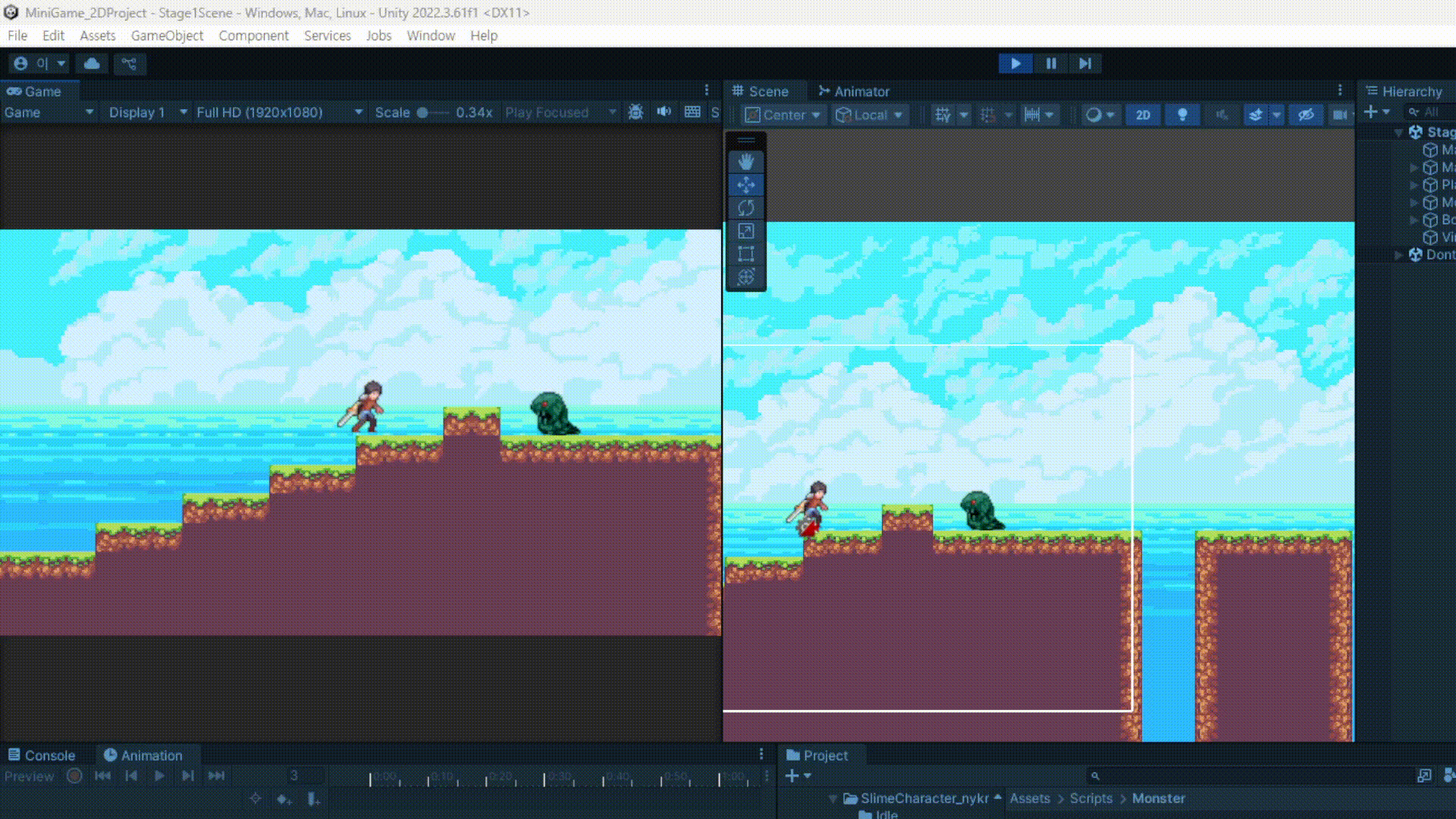Click the Step frame button
The image size is (1456, 819).
(x=1085, y=64)
